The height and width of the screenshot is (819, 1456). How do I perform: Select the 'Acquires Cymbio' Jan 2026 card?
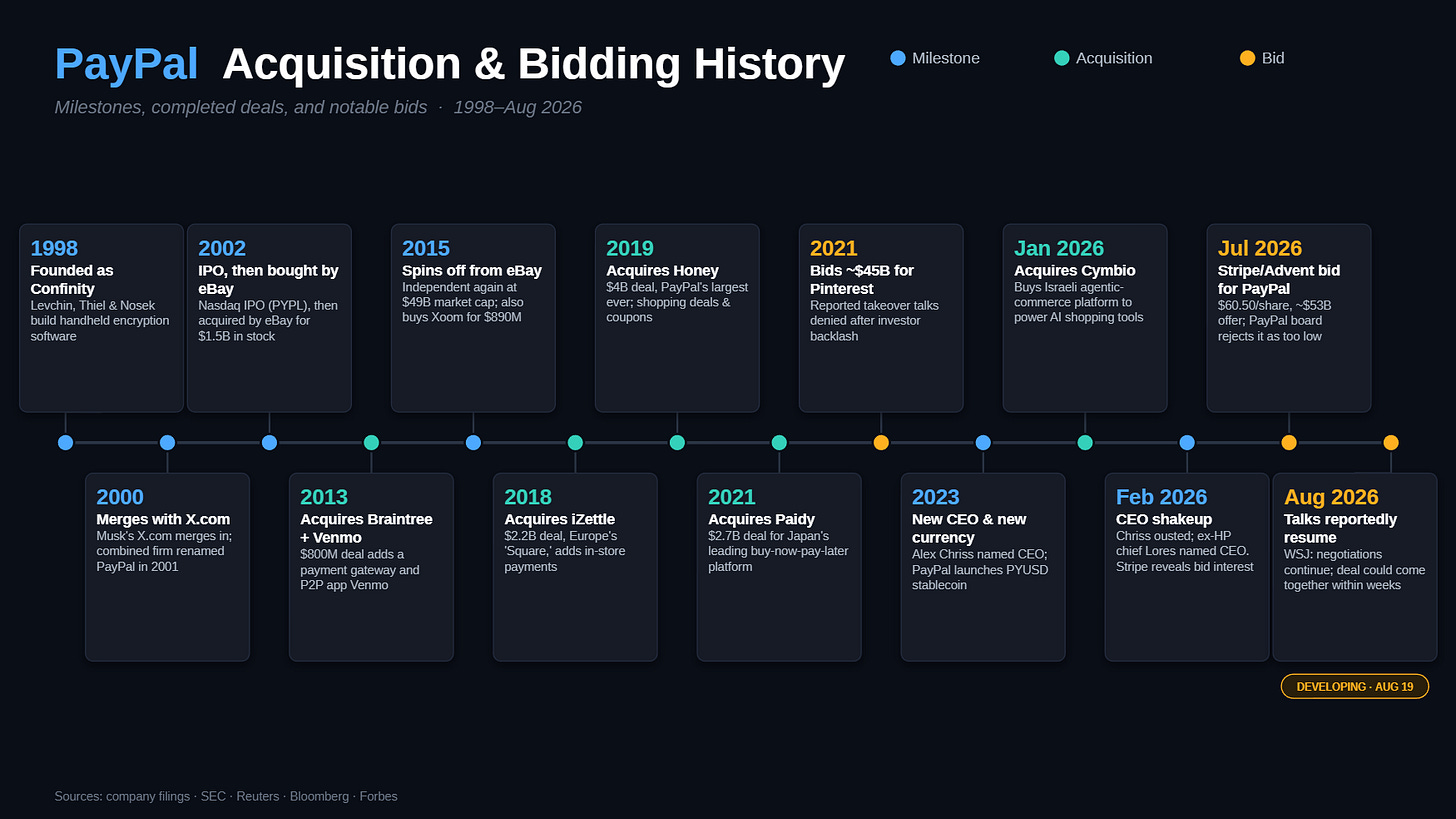click(x=1085, y=318)
